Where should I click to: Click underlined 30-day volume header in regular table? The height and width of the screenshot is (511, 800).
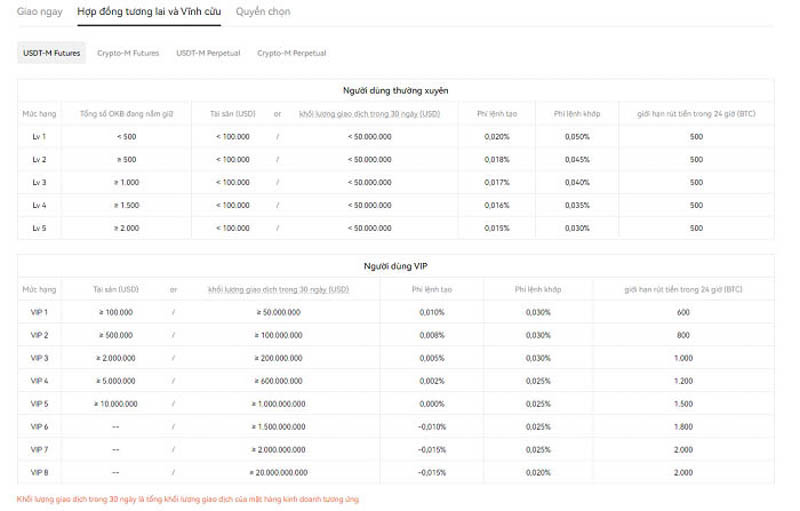coord(369,114)
